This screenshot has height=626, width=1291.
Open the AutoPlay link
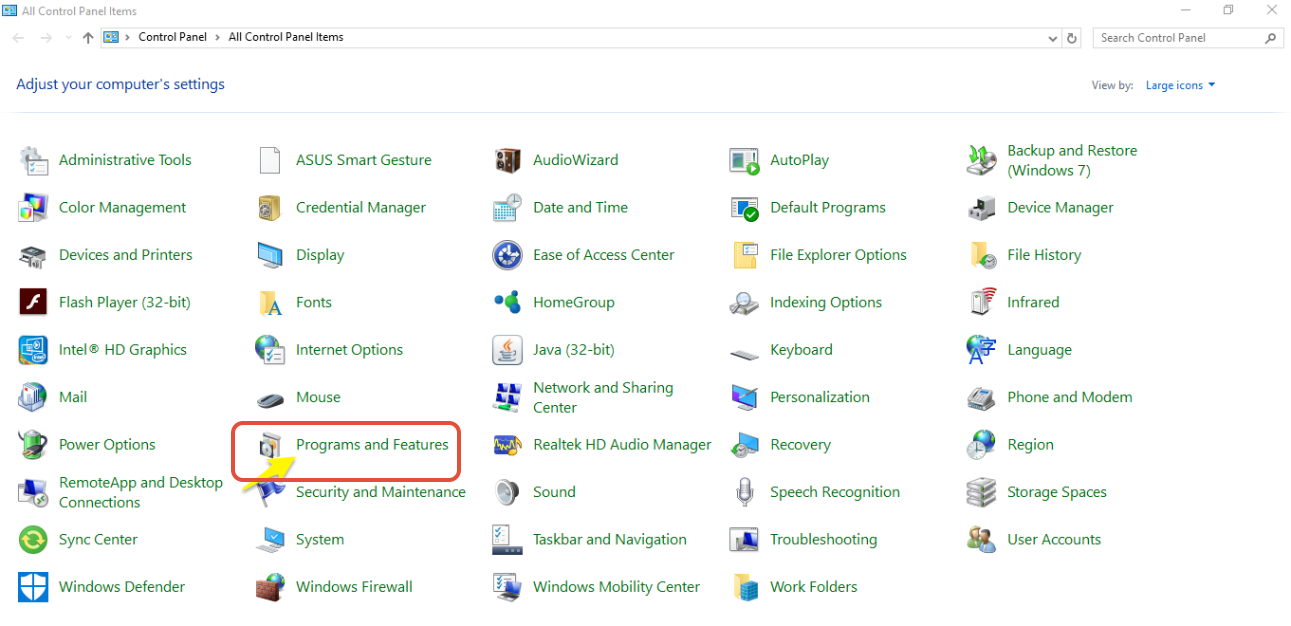pos(799,160)
